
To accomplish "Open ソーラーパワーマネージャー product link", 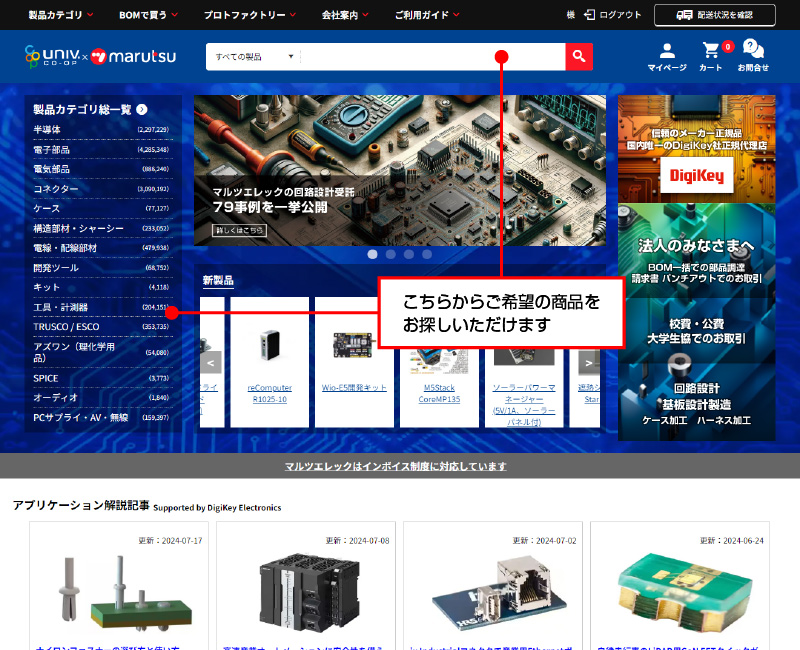I will [x=524, y=405].
